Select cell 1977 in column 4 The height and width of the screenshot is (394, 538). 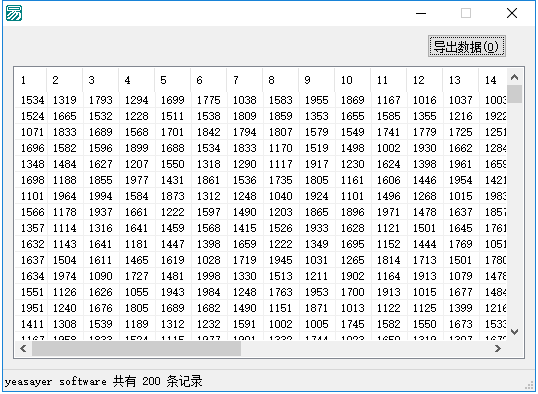tap(136, 180)
